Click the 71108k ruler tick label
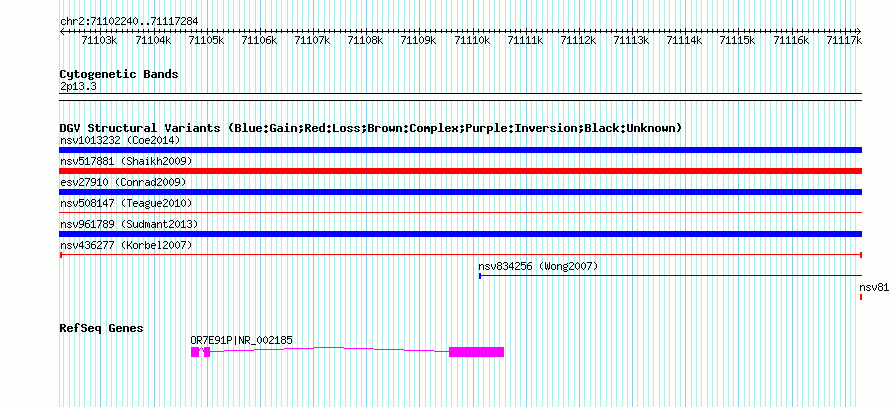890x407 pixels. pyautogui.click(x=365, y=40)
